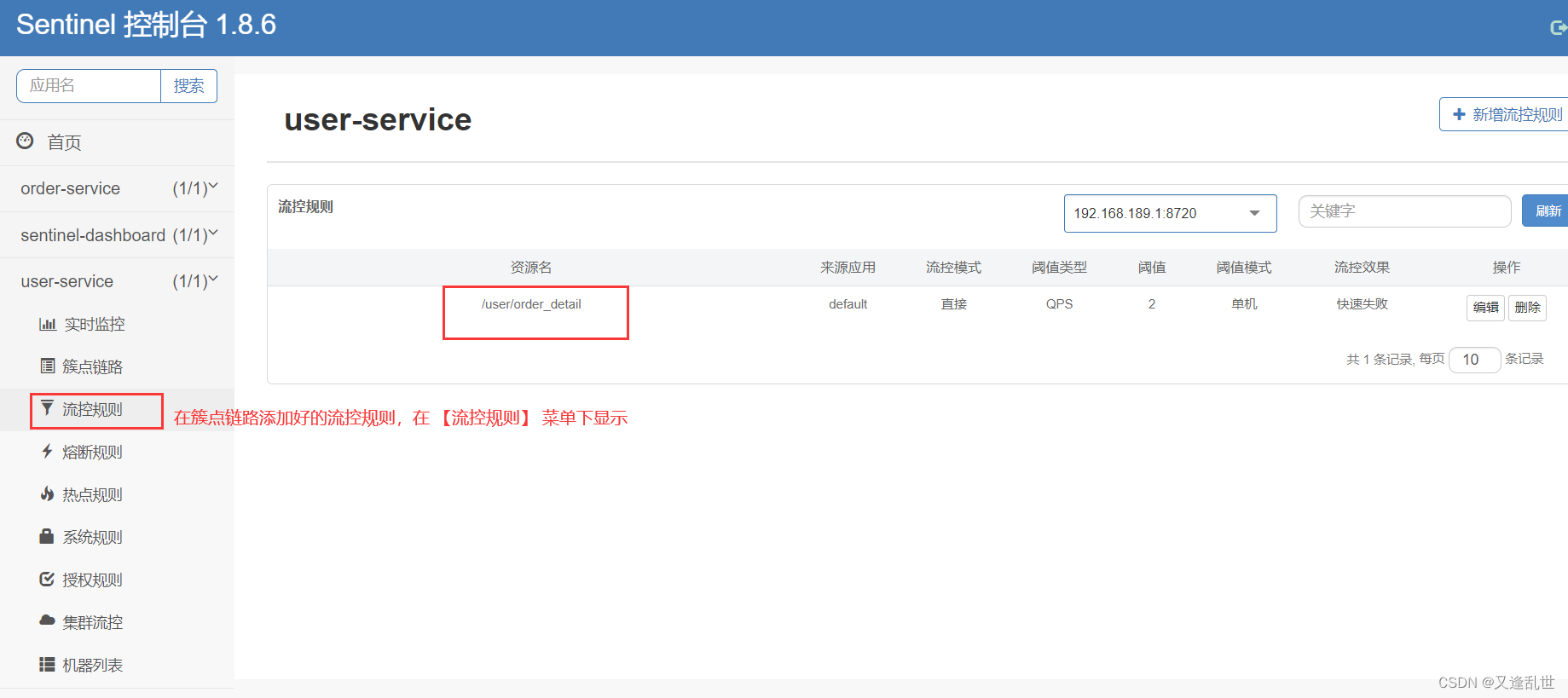Click the 资源名 column header

click(531, 268)
